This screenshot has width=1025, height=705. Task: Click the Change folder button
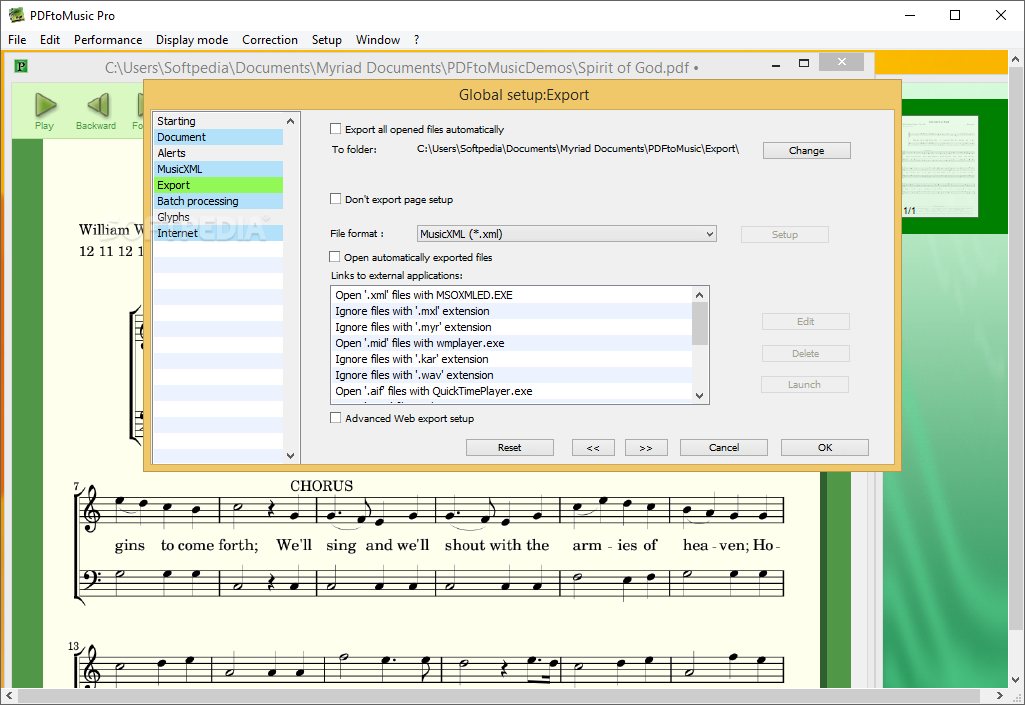(807, 150)
